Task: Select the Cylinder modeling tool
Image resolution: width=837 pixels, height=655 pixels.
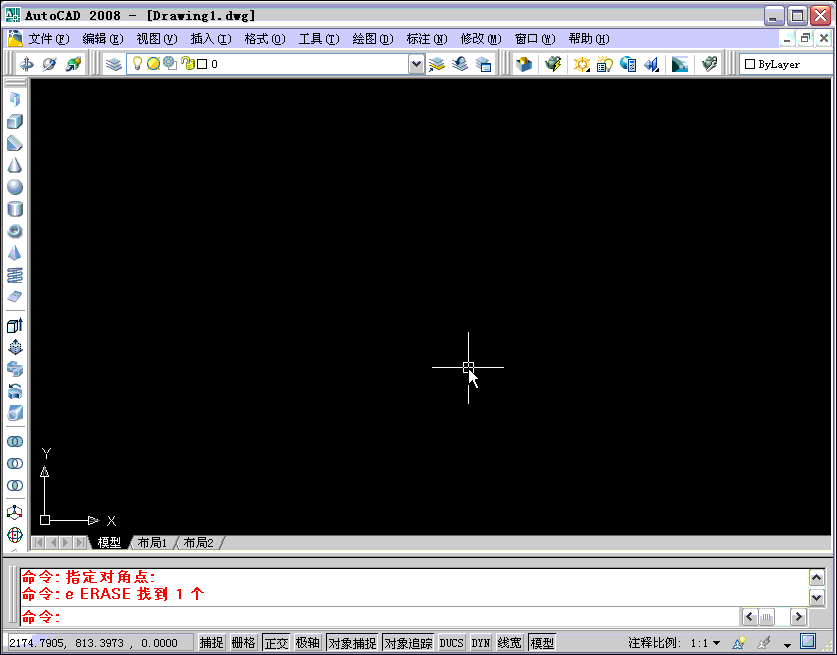Action: click(14, 208)
